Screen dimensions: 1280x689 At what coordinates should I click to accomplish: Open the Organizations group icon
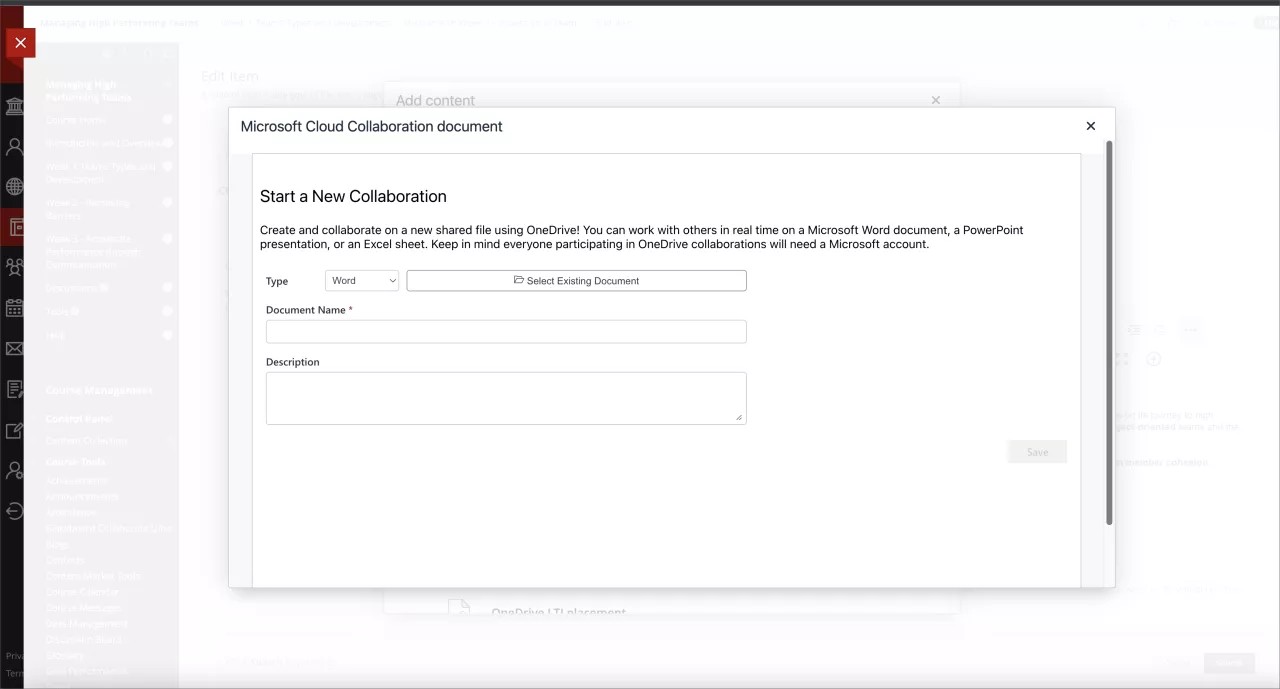[x=14, y=267]
